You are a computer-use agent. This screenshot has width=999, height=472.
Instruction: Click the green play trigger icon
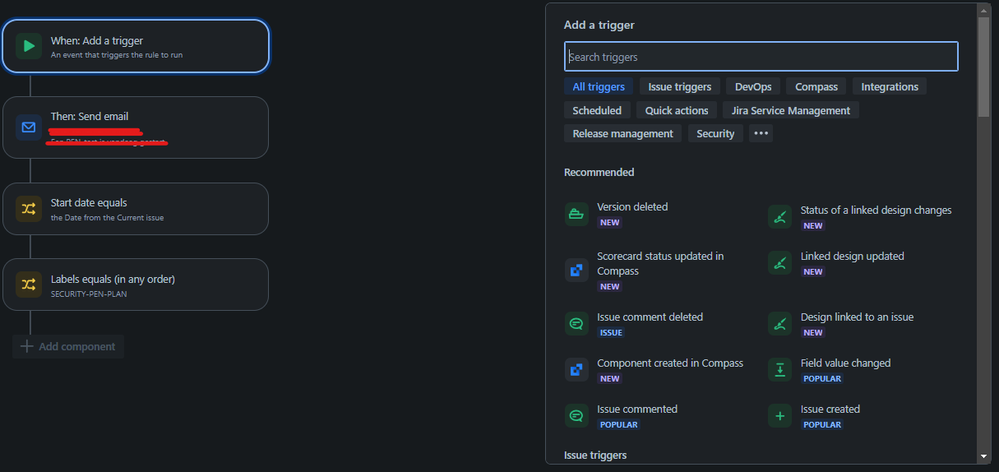pyautogui.click(x=29, y=46)
